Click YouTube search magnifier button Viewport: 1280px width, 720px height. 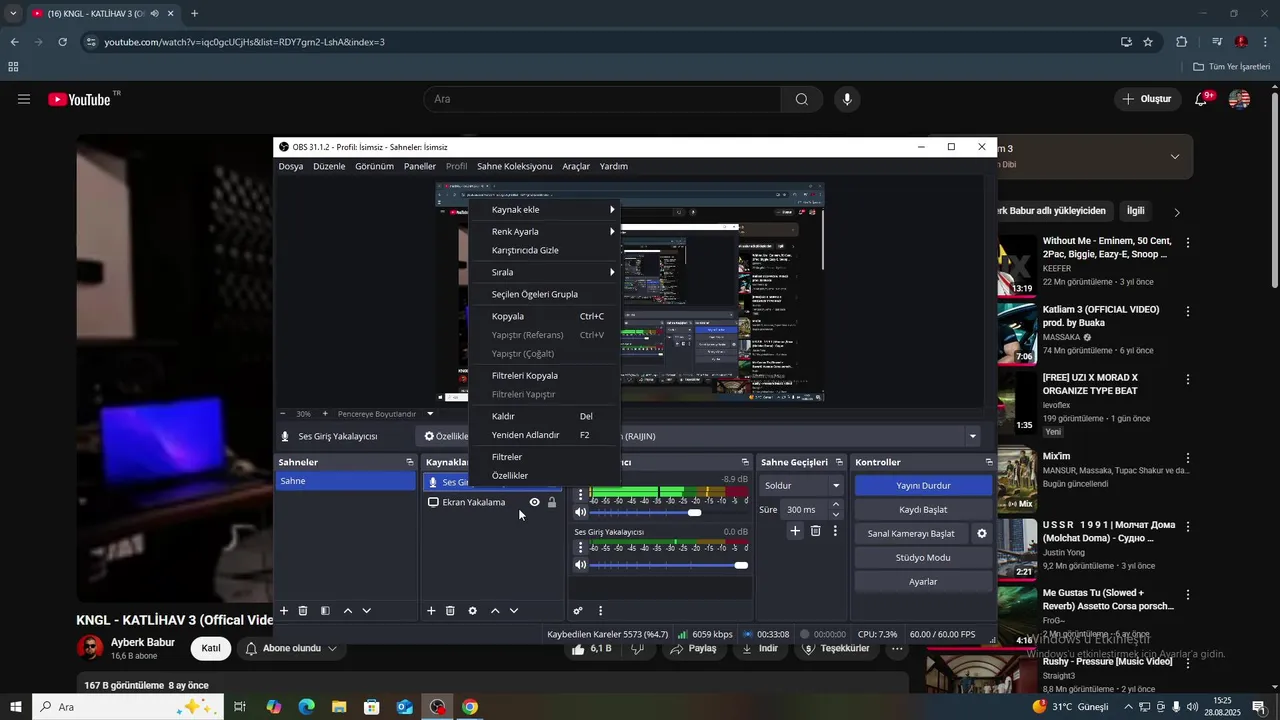coord(802,99)
